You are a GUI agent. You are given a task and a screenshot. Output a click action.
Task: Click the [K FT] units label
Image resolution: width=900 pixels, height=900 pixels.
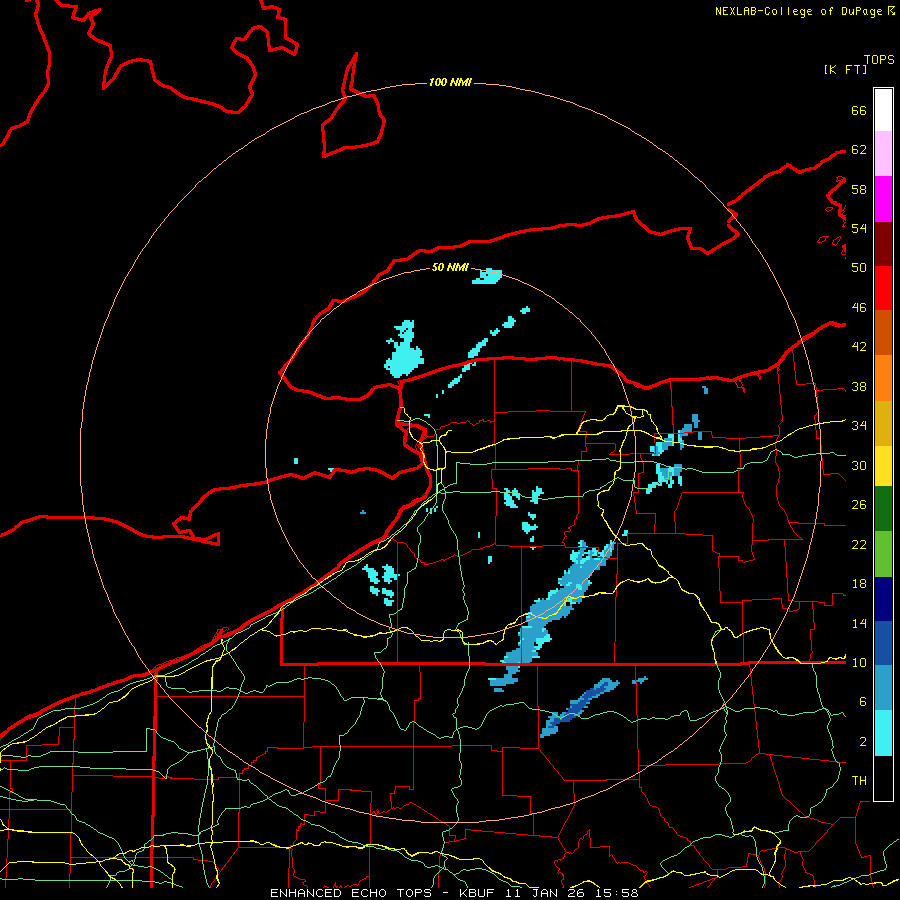click(x=845, y=69)
